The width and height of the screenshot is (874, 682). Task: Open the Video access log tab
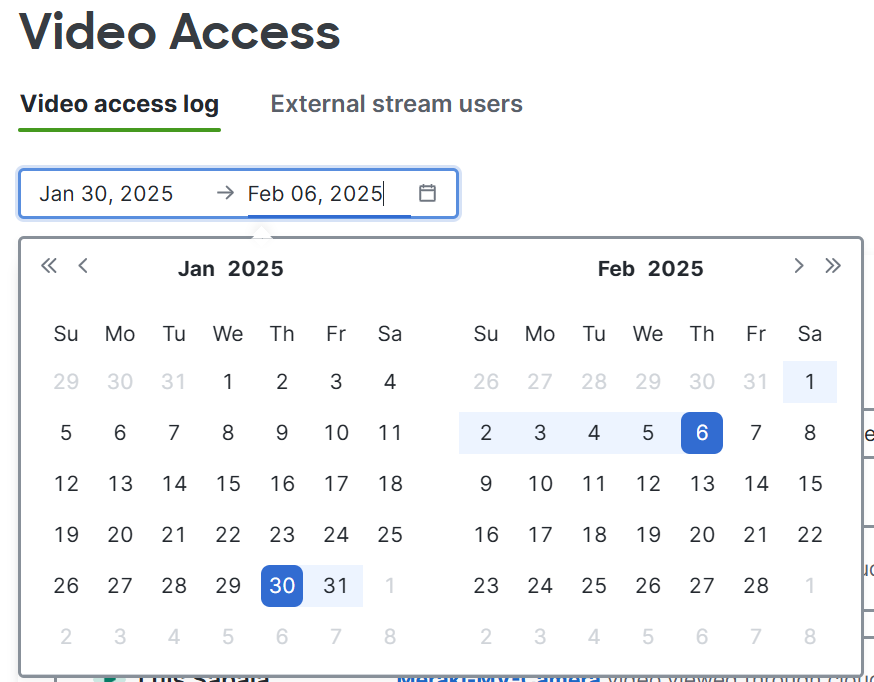tap(119, 104)
